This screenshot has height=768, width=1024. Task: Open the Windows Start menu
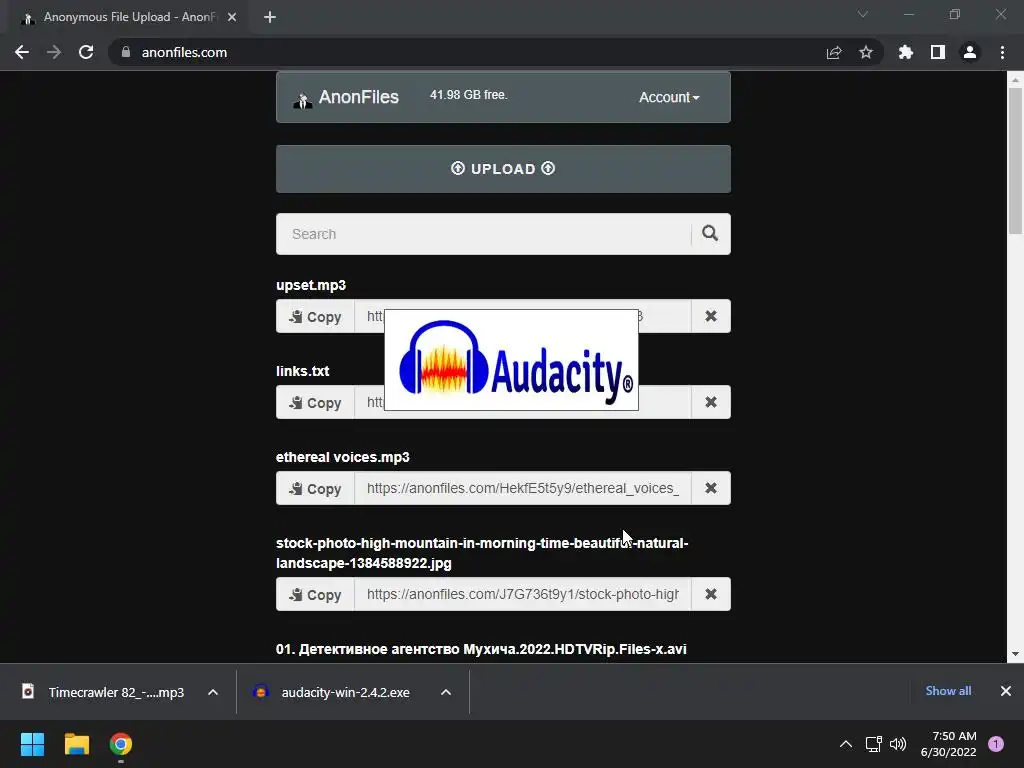pyautogui.click(x=32, y=744)
